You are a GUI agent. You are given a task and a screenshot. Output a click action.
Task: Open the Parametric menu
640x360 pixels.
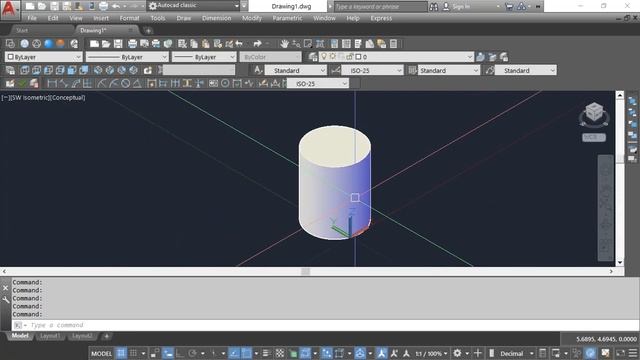[287, 18]
